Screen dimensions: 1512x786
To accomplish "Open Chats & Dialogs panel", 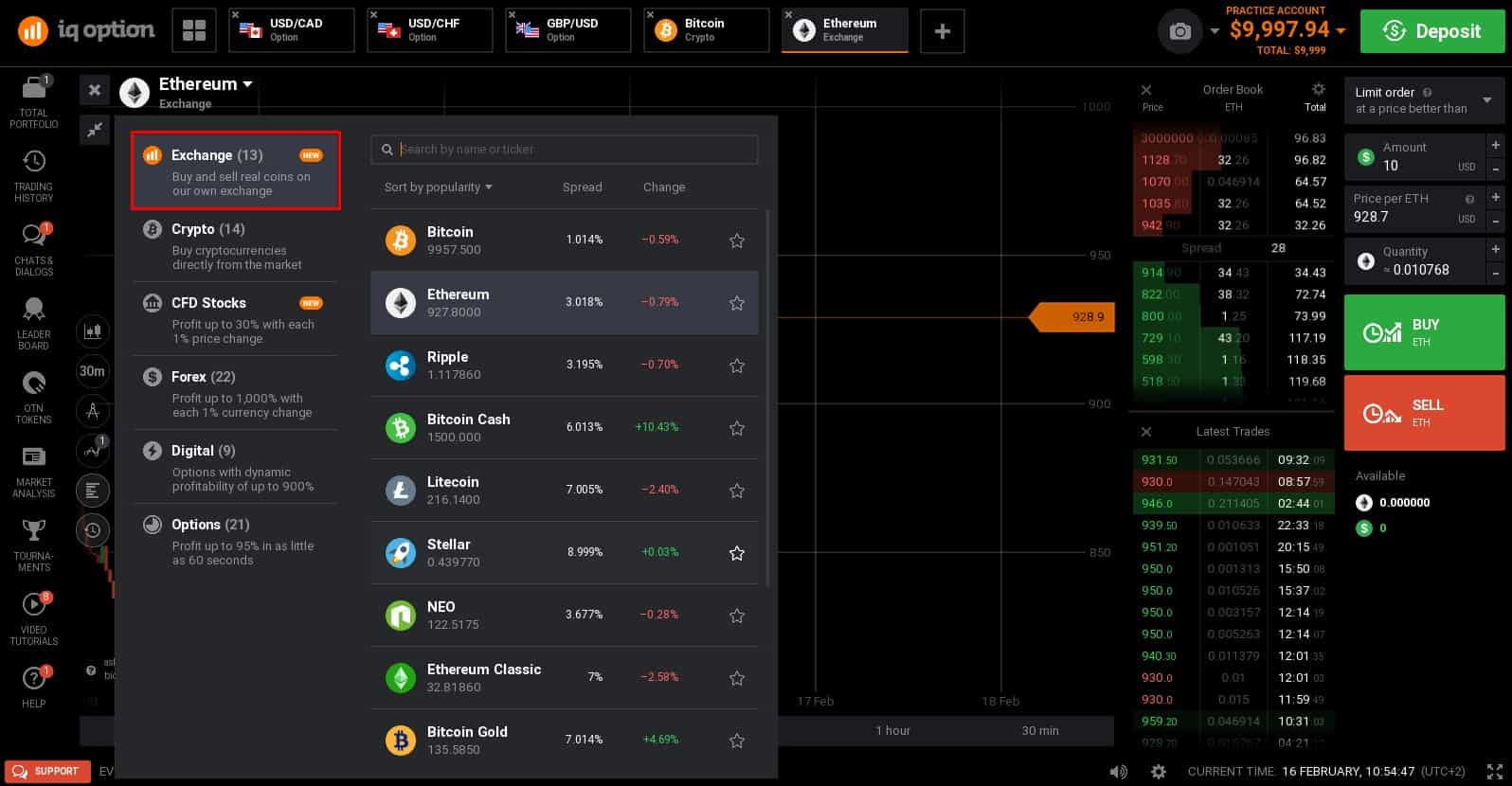I will (x=34, y=249).
